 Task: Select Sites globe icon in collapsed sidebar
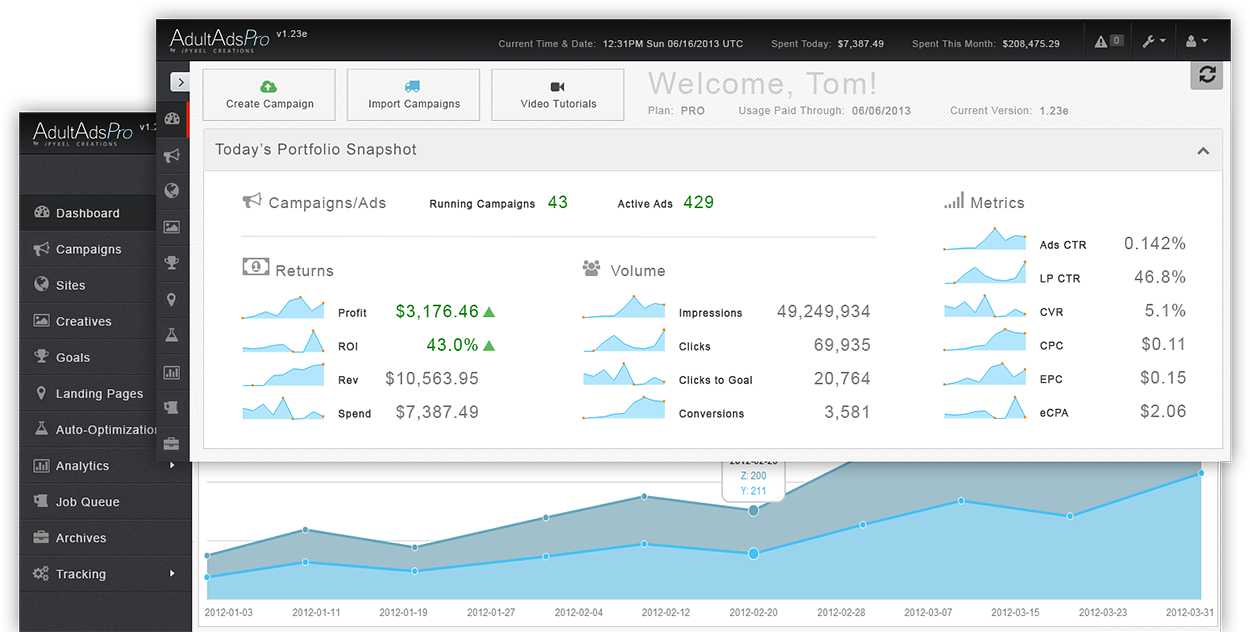click(x=172, y=191)
